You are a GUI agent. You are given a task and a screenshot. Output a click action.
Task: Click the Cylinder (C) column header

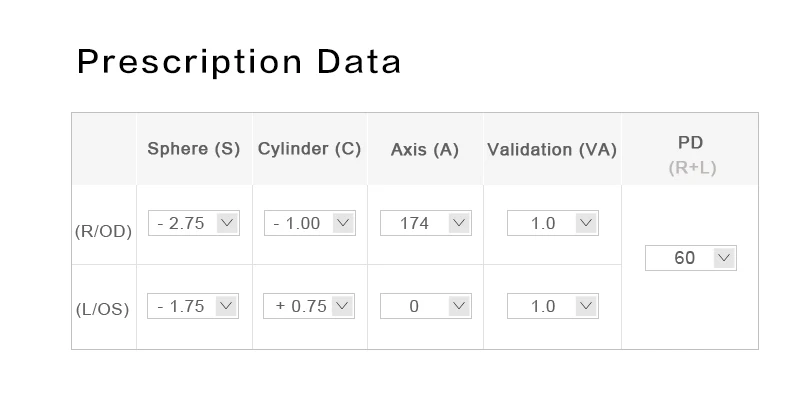click(309, 149)
